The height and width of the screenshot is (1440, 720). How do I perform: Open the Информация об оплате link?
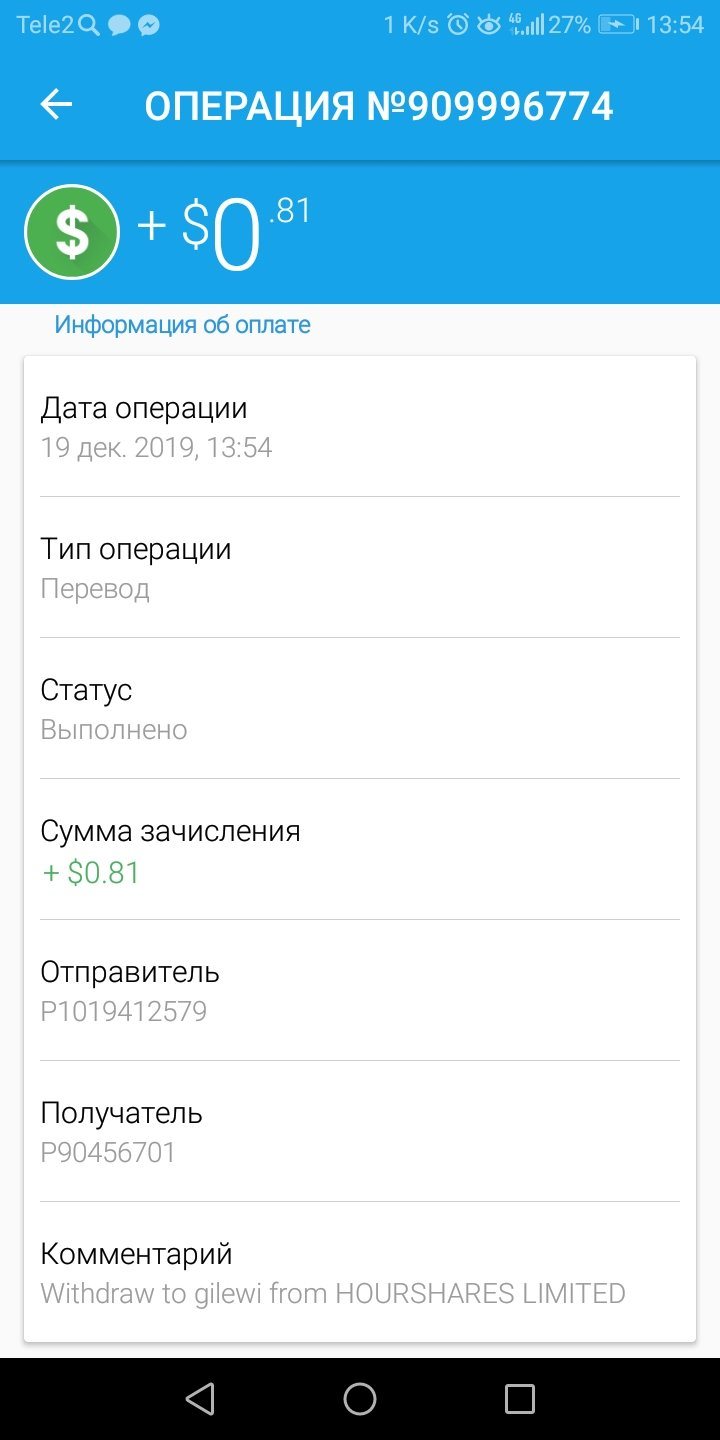point(182,325)
